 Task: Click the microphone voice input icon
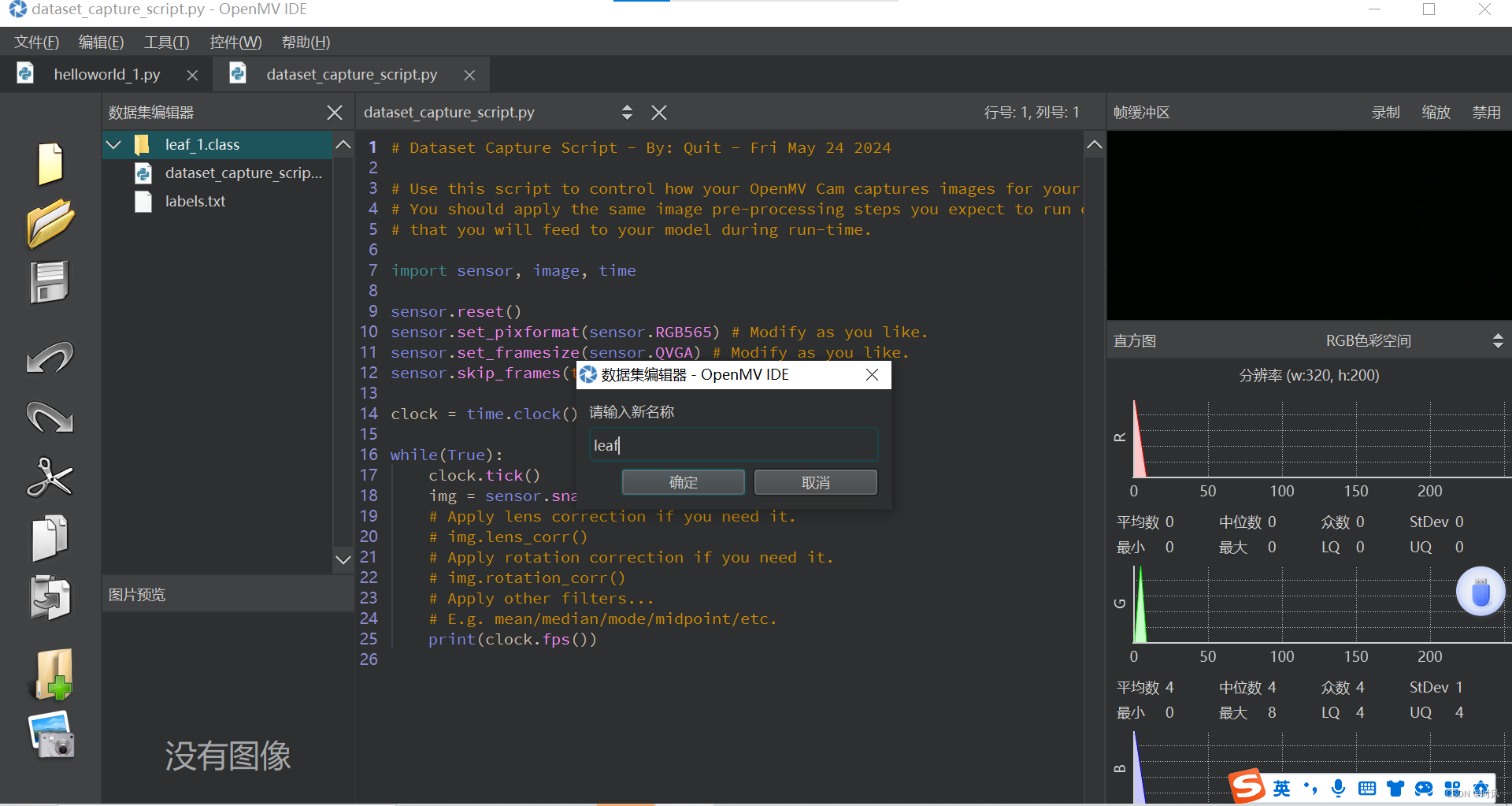pyautogui.click(x=1338, y=788)
